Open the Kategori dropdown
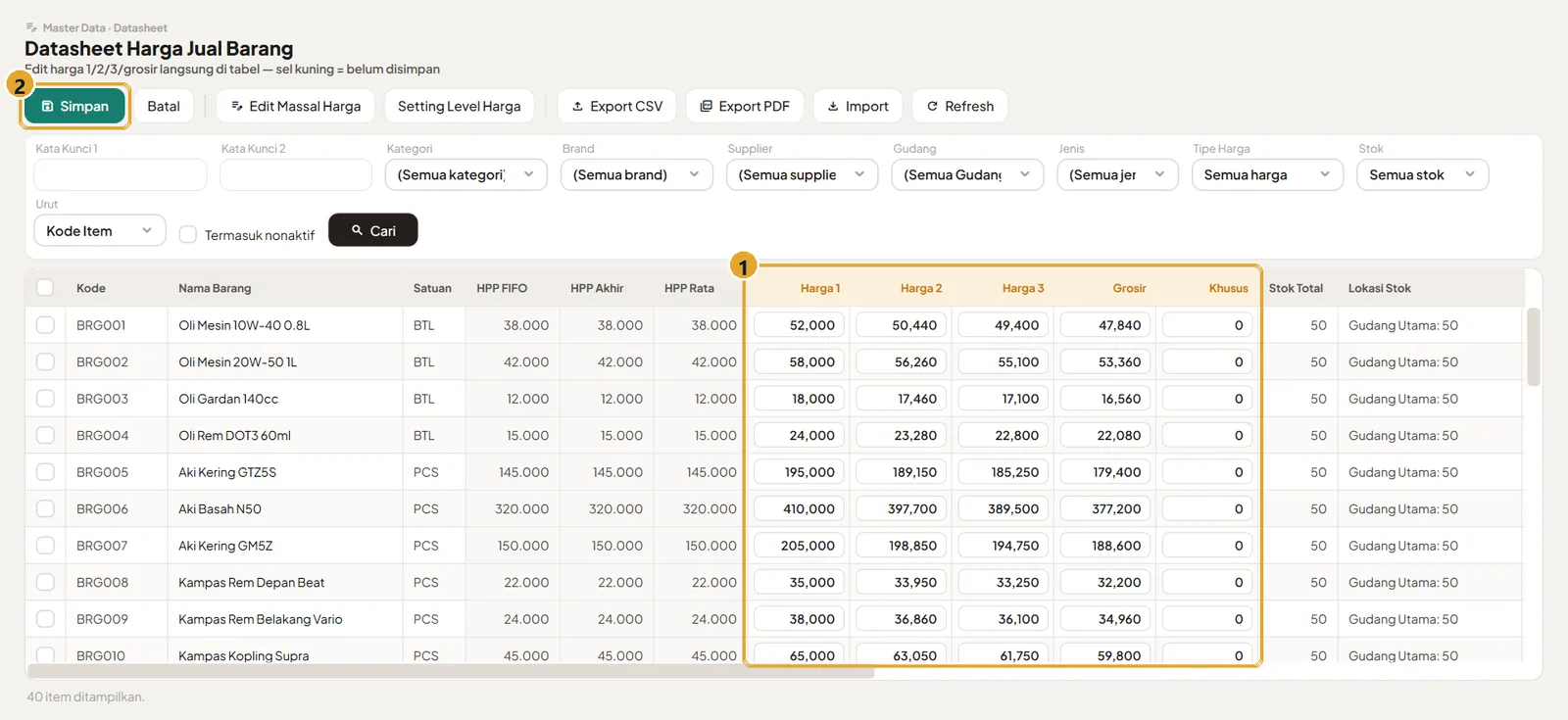 point(466,174)
